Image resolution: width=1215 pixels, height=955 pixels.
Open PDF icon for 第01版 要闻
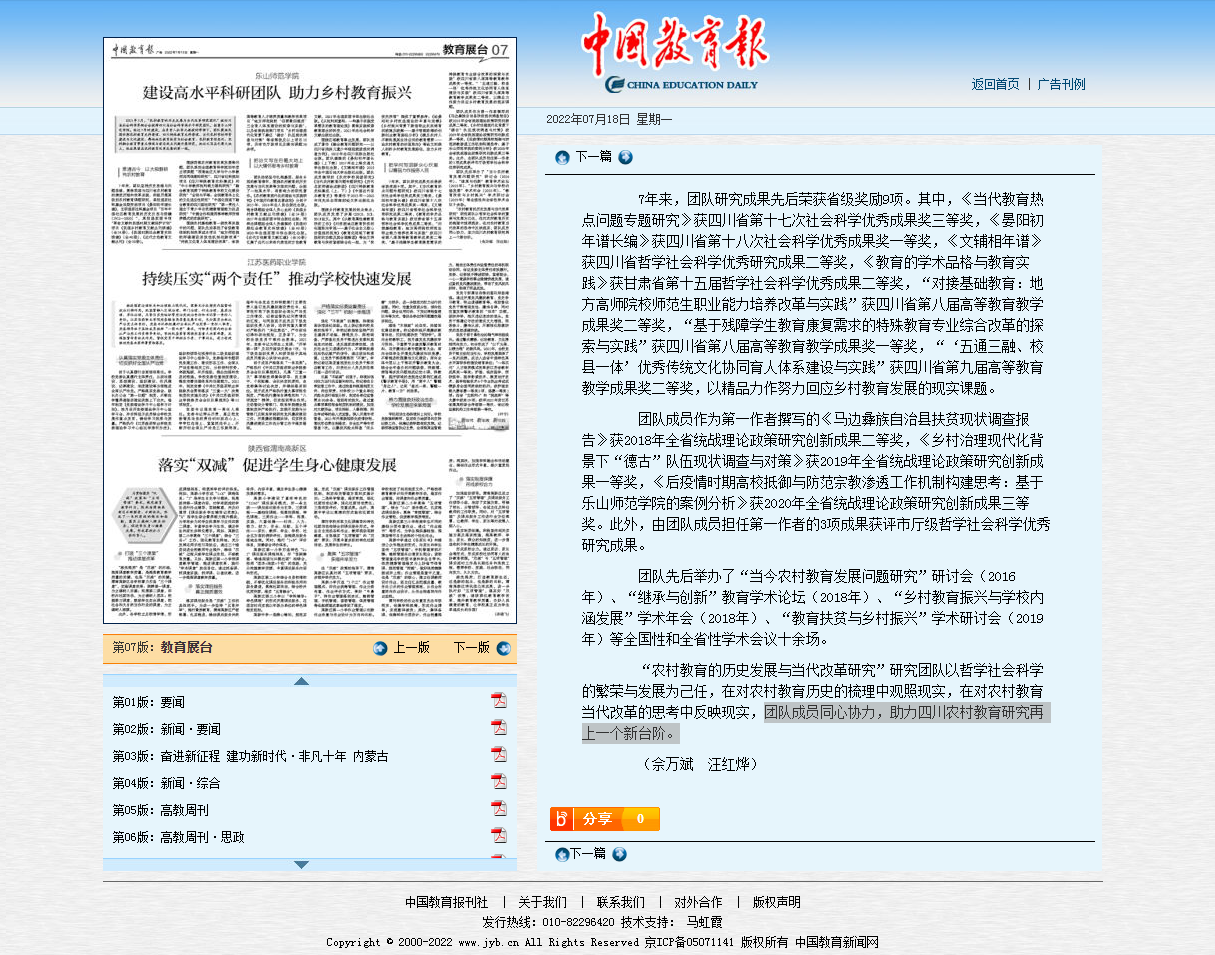coord(498,700)
